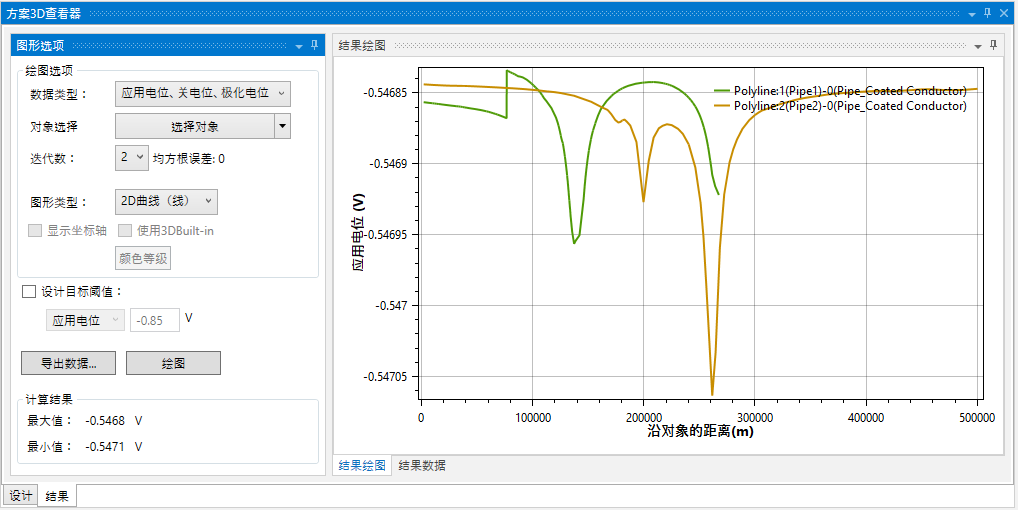Click the 导出数据... button
Viewport: 1018px width, 510px height.
point(68,363)
